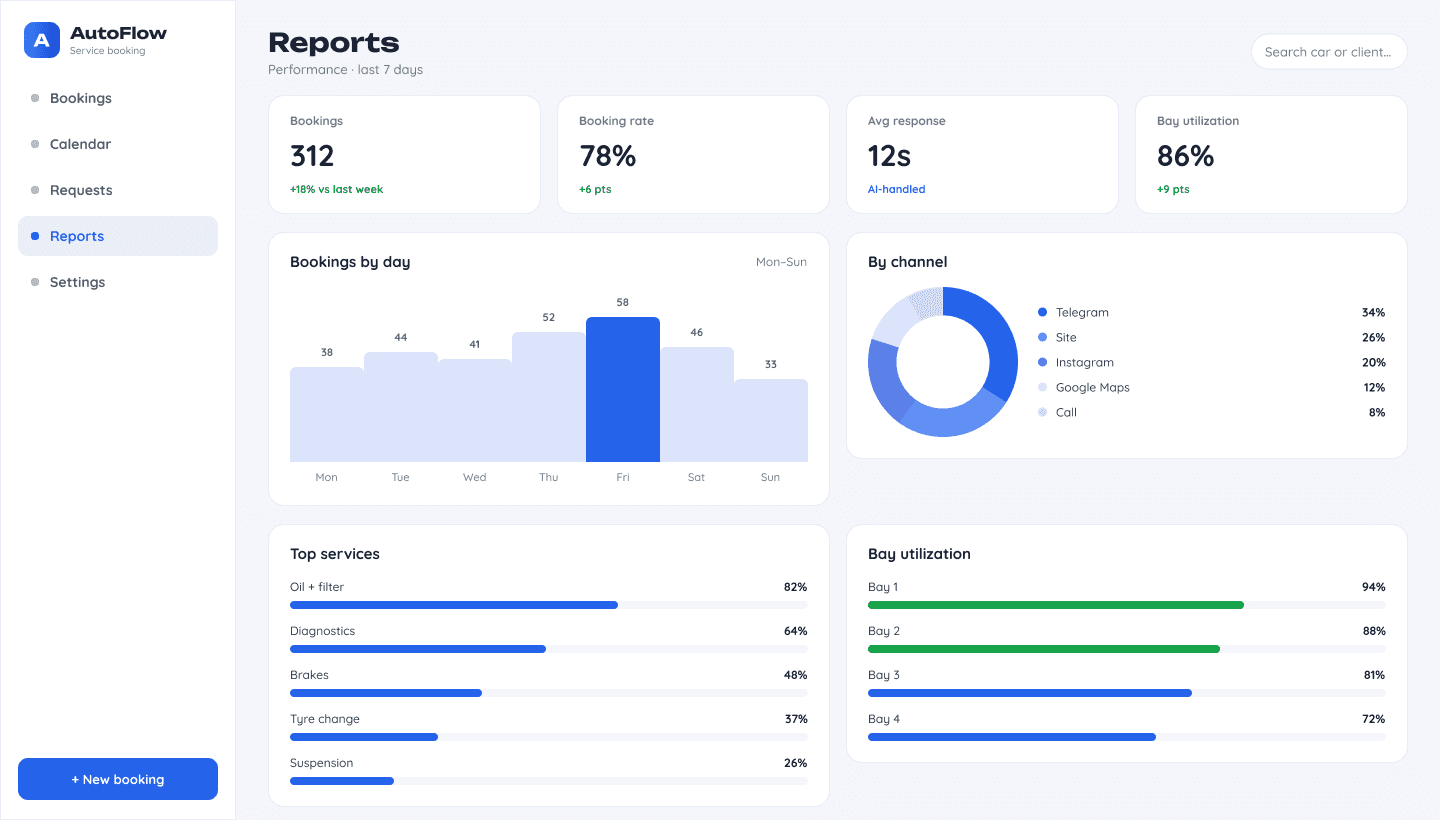The width and height of the screenshot is (1440, 820).
Task: Select the Reports sidebar item
Action: (118, 236)
